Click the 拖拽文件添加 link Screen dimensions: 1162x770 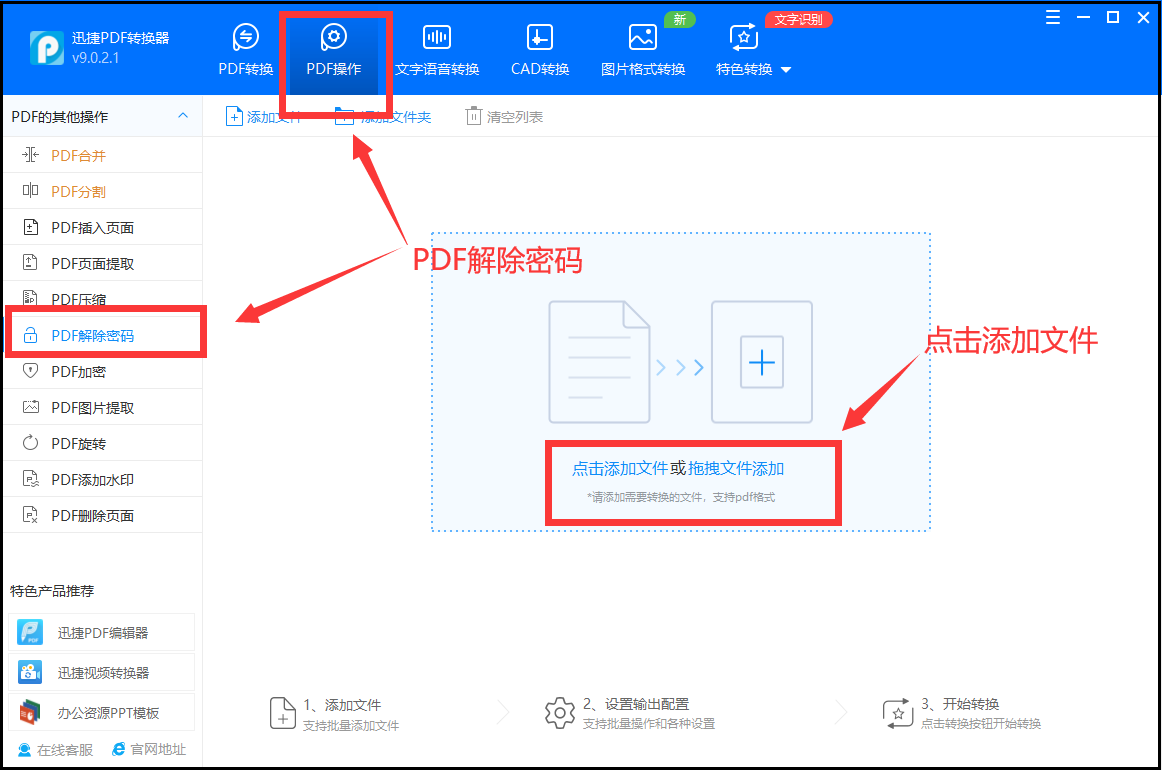point(736,468)
